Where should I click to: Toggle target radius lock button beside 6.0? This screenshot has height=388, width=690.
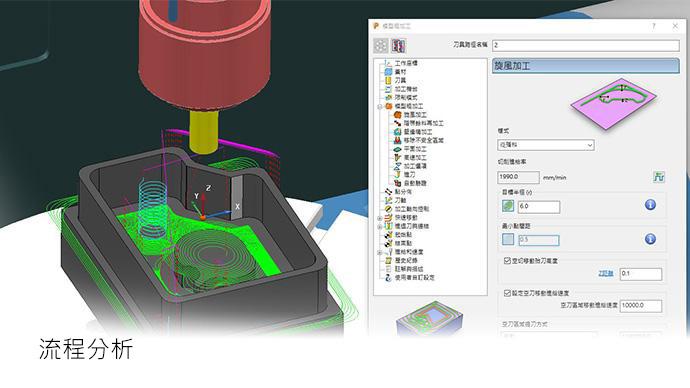coord(508,206)
